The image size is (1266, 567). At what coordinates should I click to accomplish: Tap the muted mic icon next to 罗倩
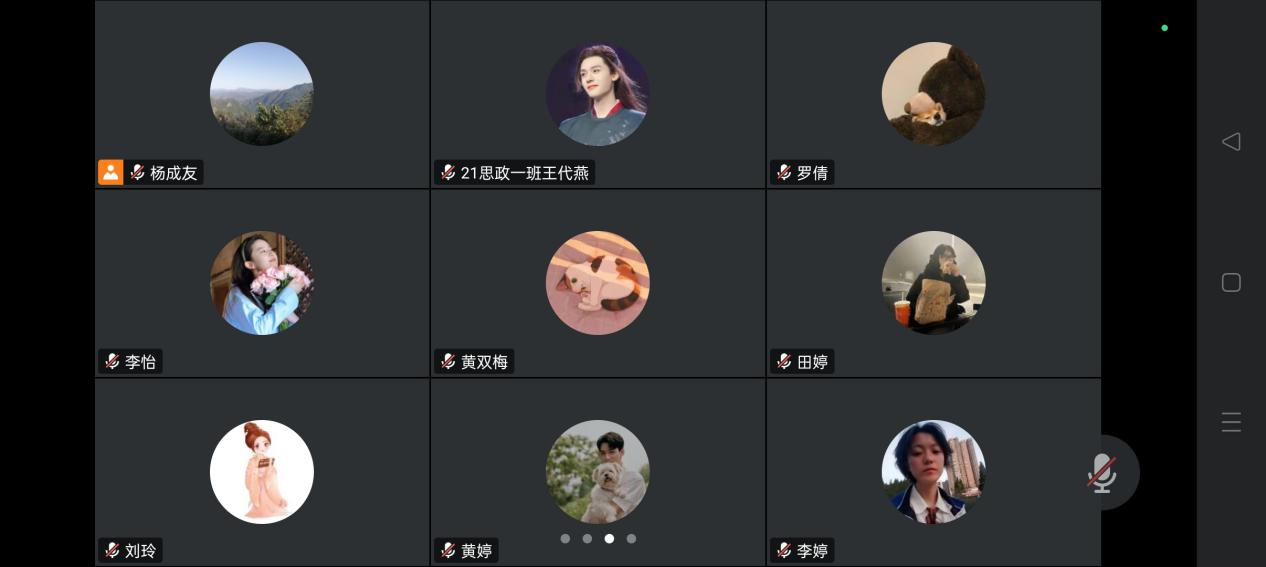coord(784,172)
